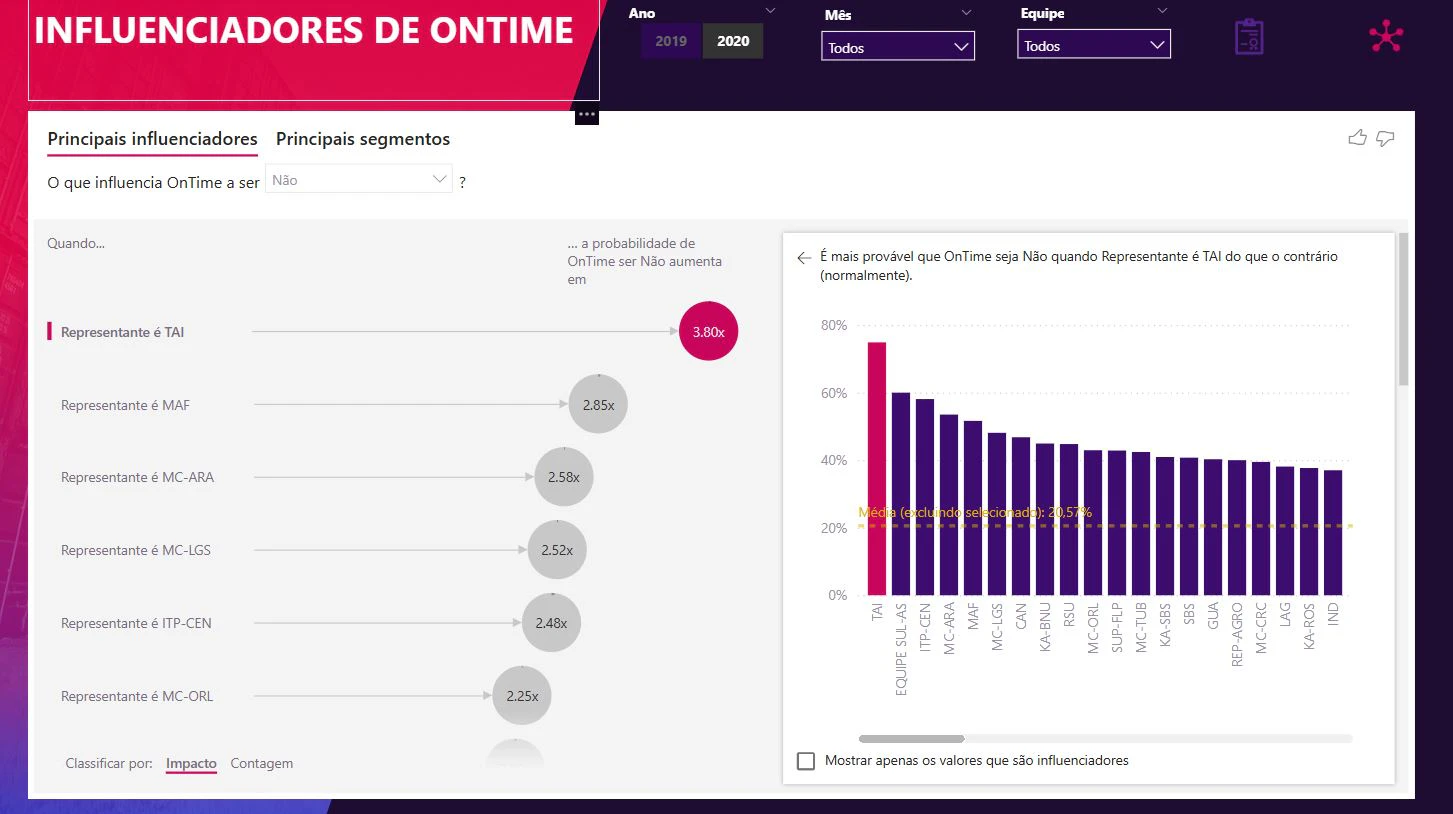Click the IND bar in chart
The height and width of the screenshot is (814, 1453).
coord(1333,533)
